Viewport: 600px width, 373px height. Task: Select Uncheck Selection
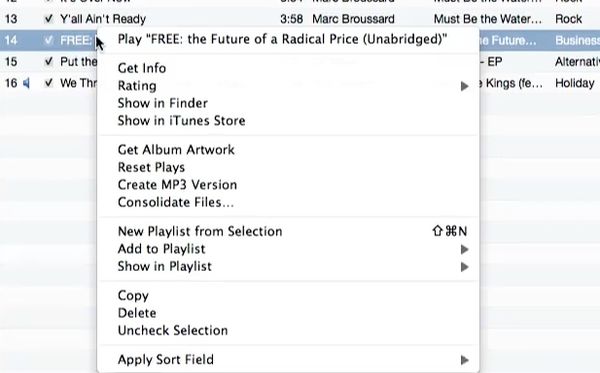click(x=173, y=331)
